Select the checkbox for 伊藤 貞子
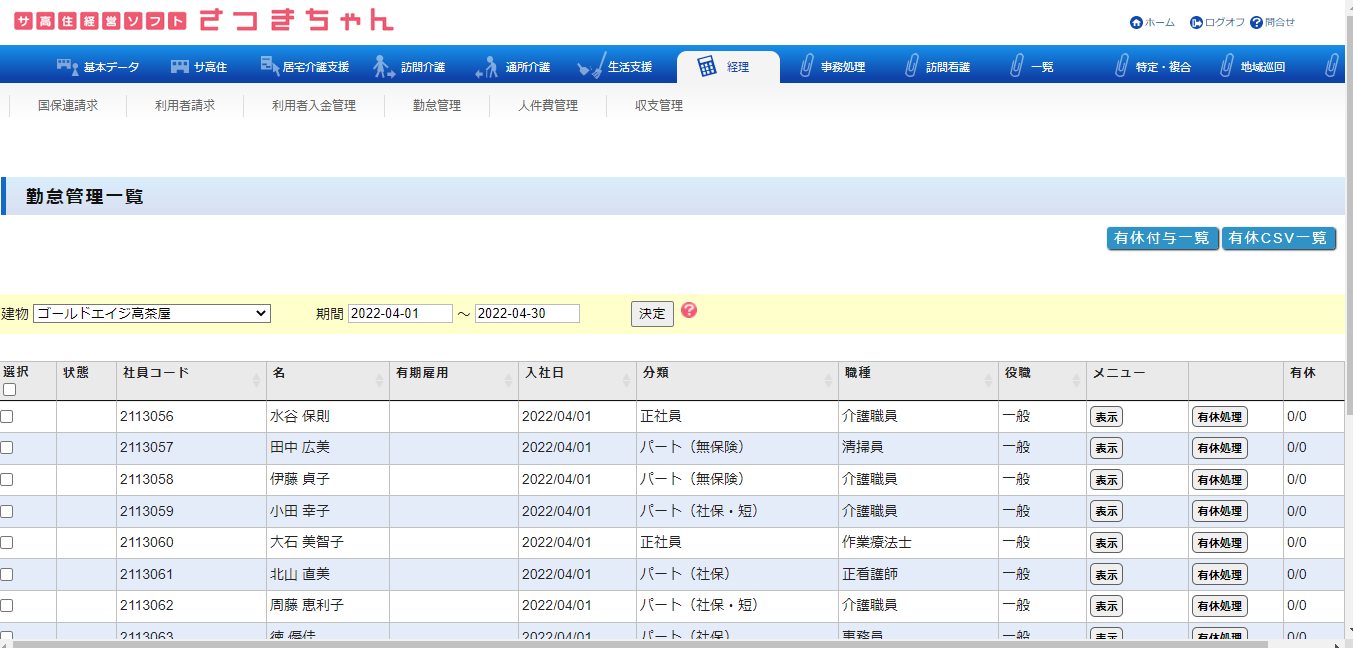The height and width of the screenshot is (648, 1353). [x=7, y=479]
